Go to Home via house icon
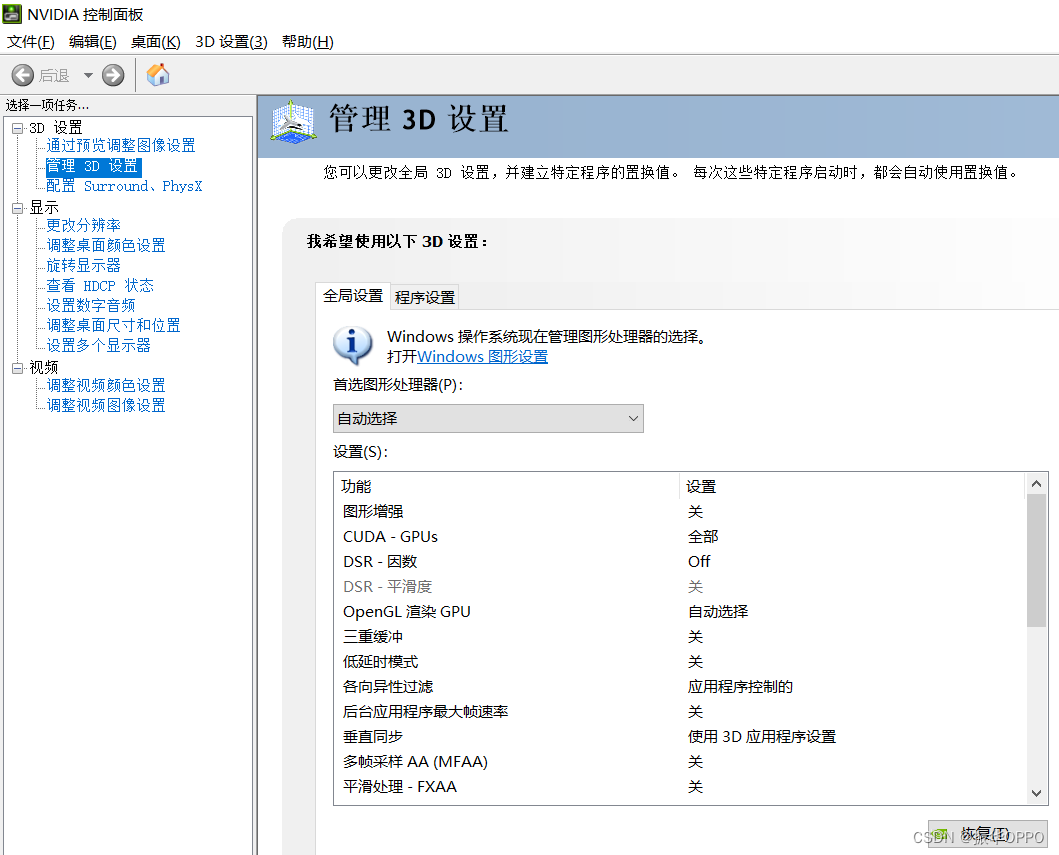1059x855 pixels. (x=158, y=74)
